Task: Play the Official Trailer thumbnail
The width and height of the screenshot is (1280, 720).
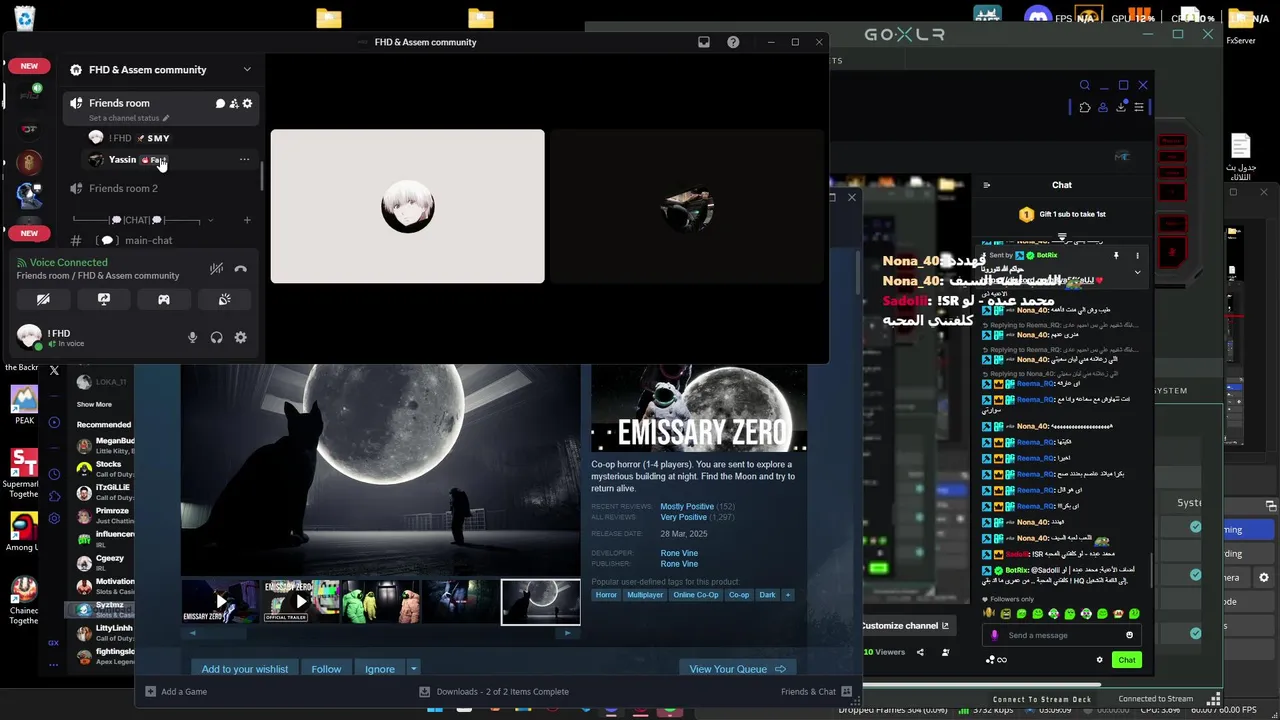Action: coord(300,602)
